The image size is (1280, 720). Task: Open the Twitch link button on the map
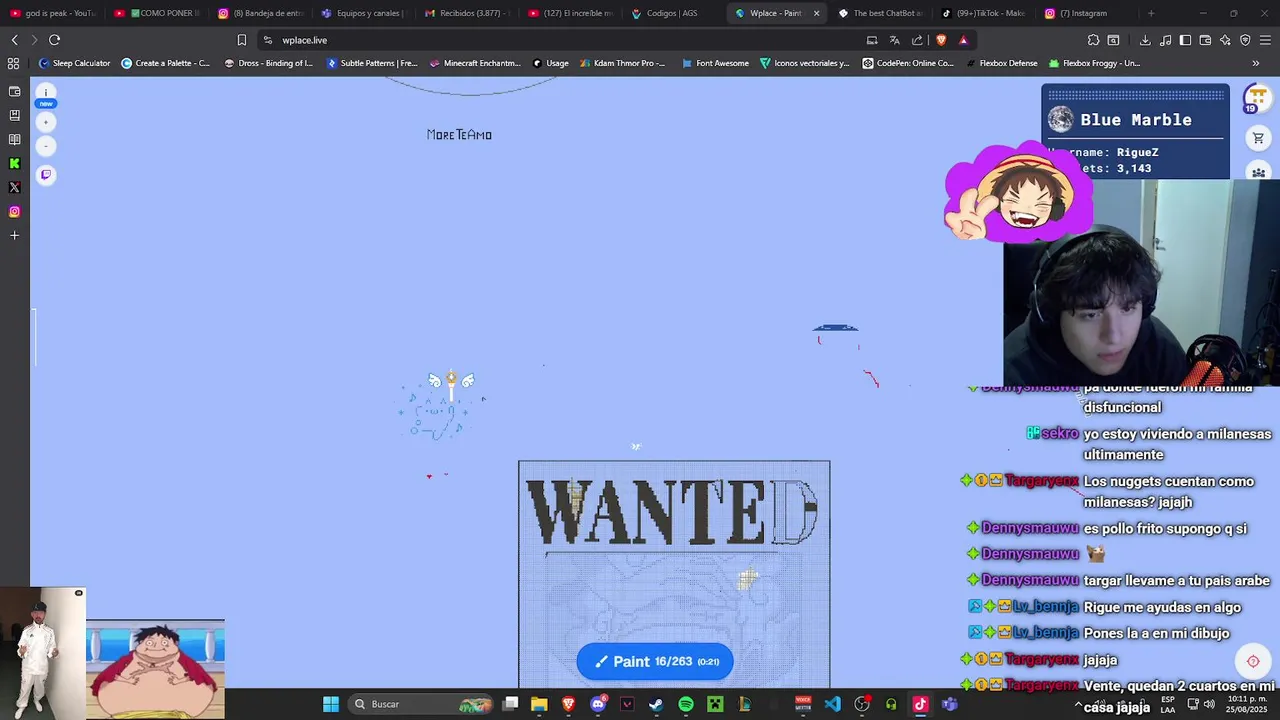pyautogui.click(x=45, y=175)
